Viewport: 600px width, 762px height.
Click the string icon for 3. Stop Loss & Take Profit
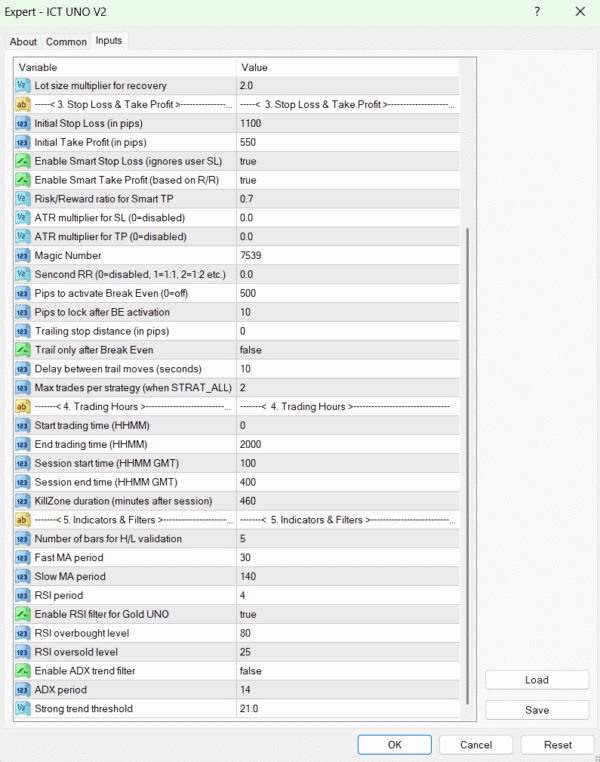coord(22,104)
